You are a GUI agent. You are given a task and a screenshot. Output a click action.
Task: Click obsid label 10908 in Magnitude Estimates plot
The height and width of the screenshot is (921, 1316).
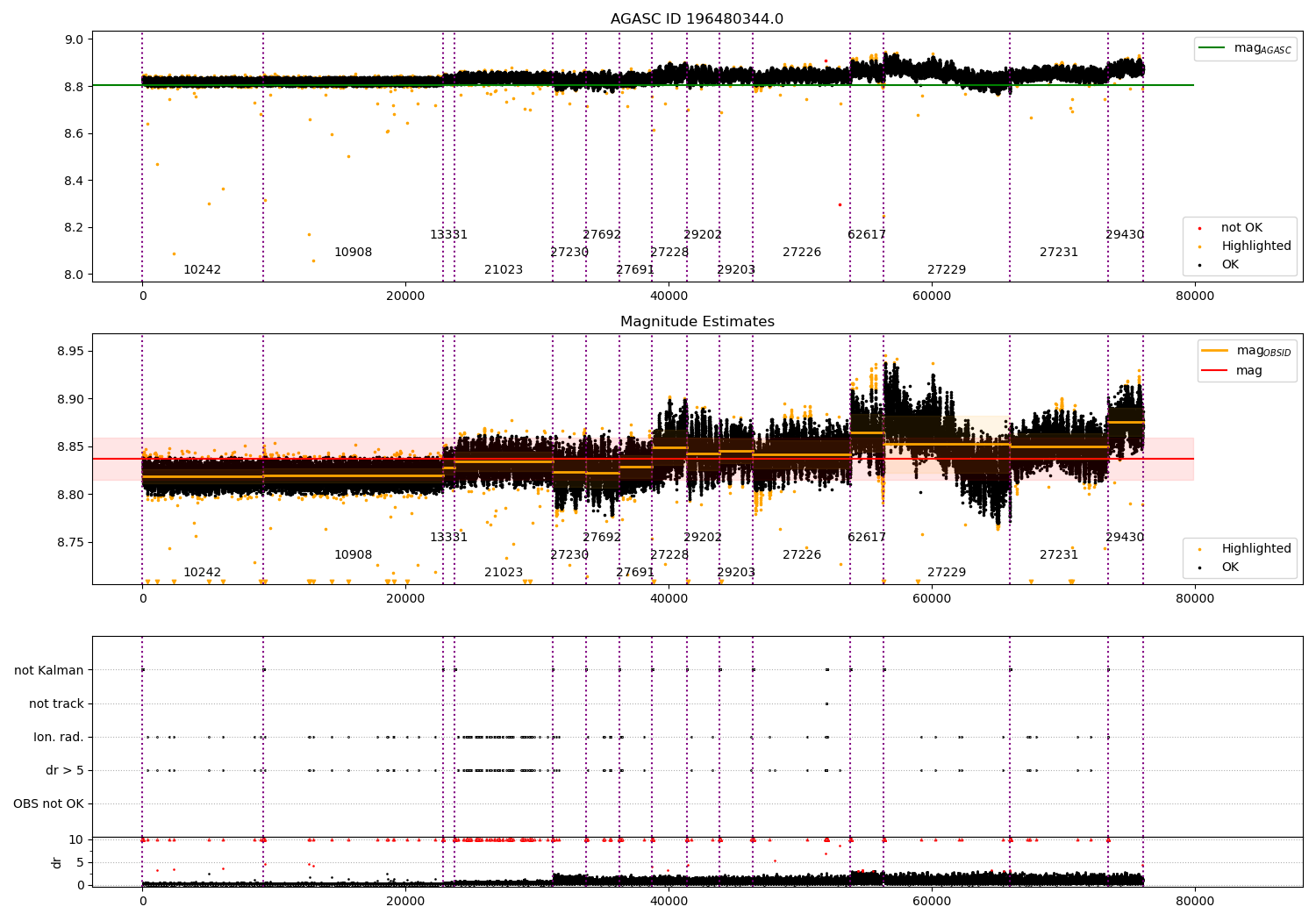point(353,555)
